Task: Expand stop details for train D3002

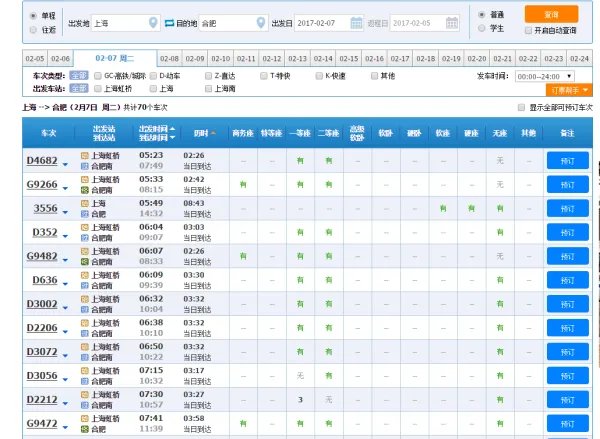Action: tap(65, 308)
